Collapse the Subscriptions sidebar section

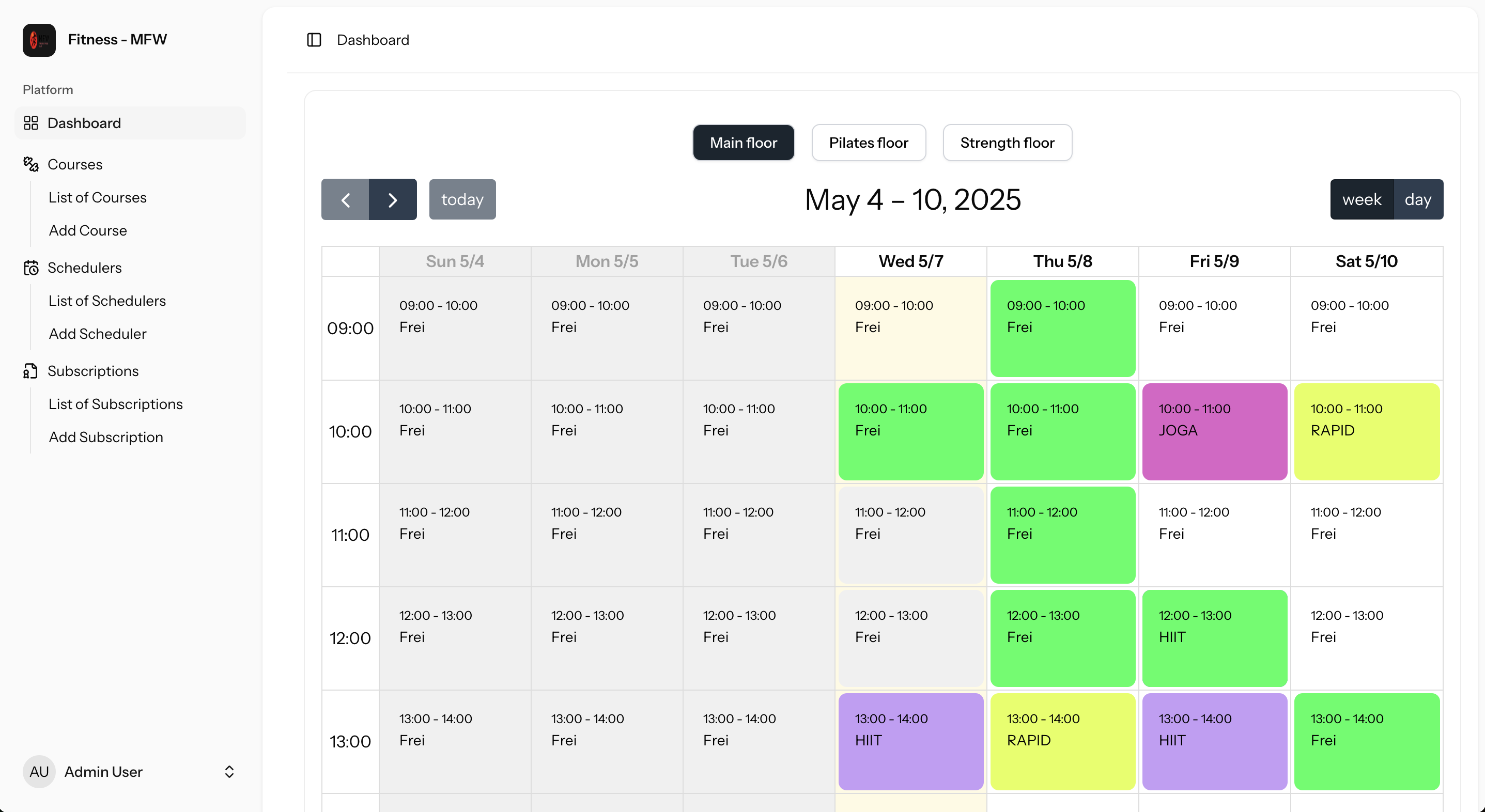[x=130, y=370]
